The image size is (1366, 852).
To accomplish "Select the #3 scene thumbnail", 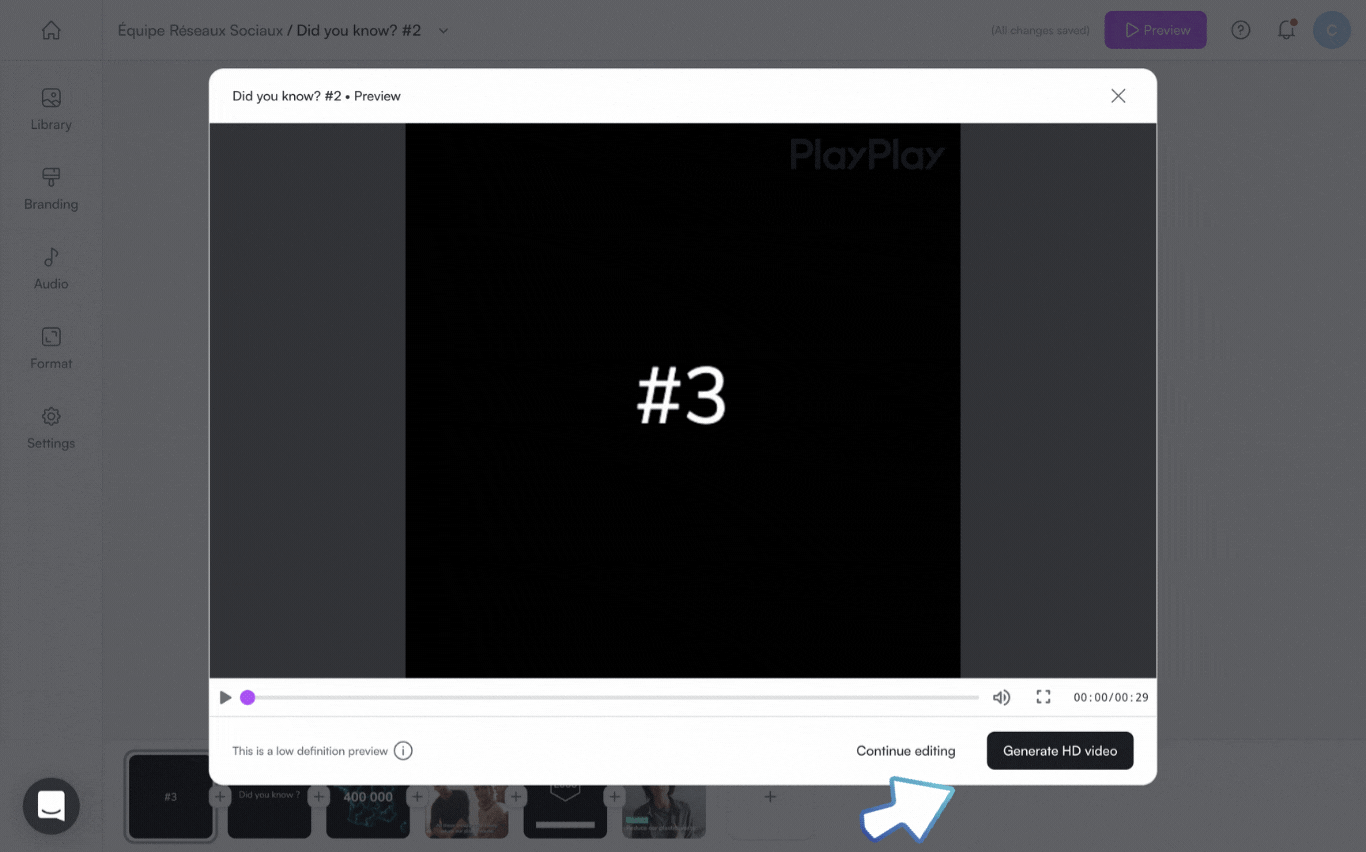I will coord(171,796).
